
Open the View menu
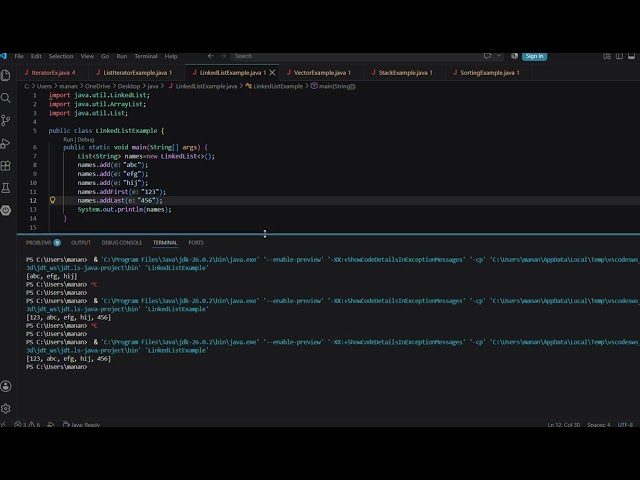pos(87,56)
